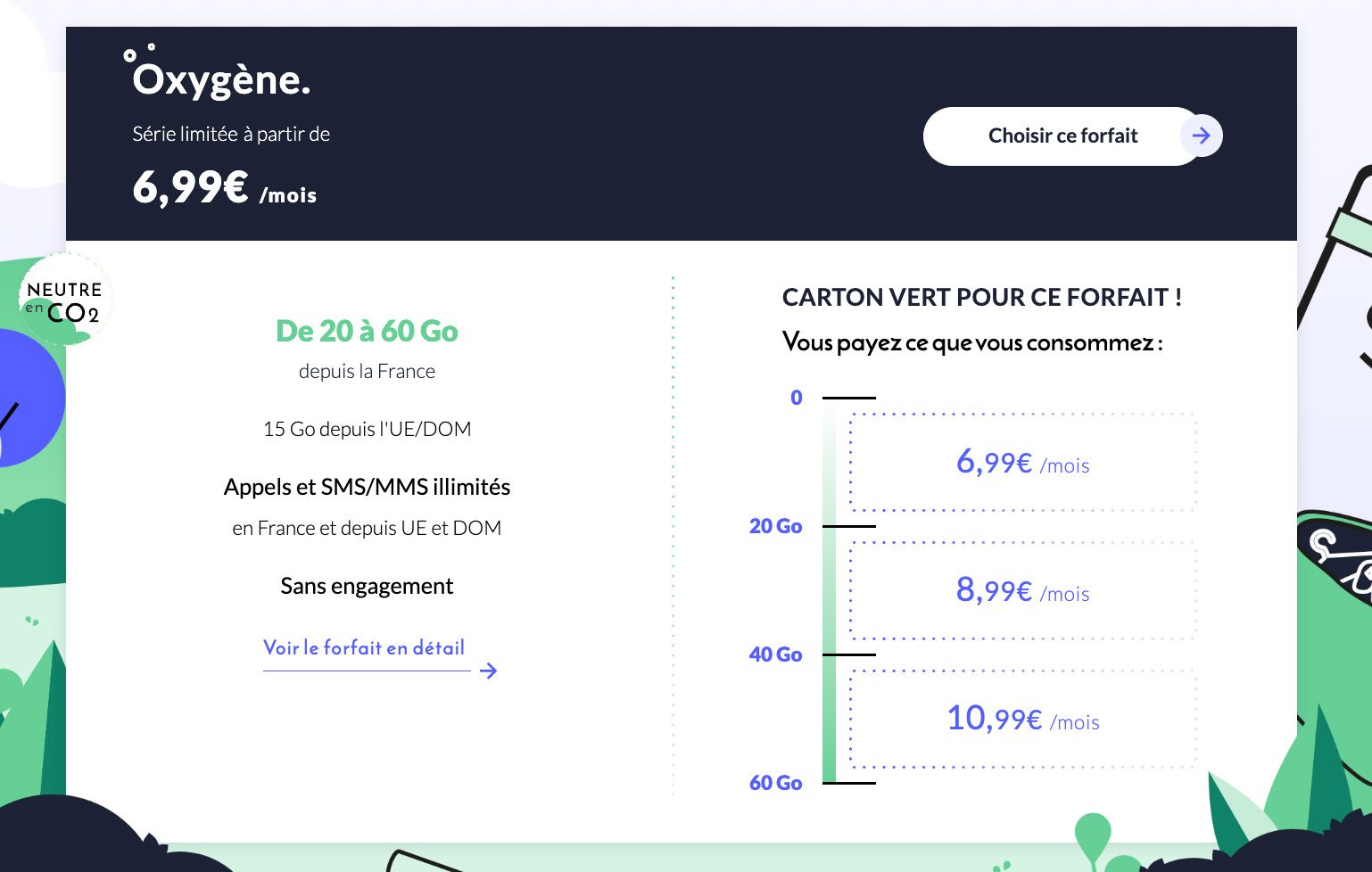Click the De 20 à 60 Go heading
1372x872 pixels.
pos(367,331)
